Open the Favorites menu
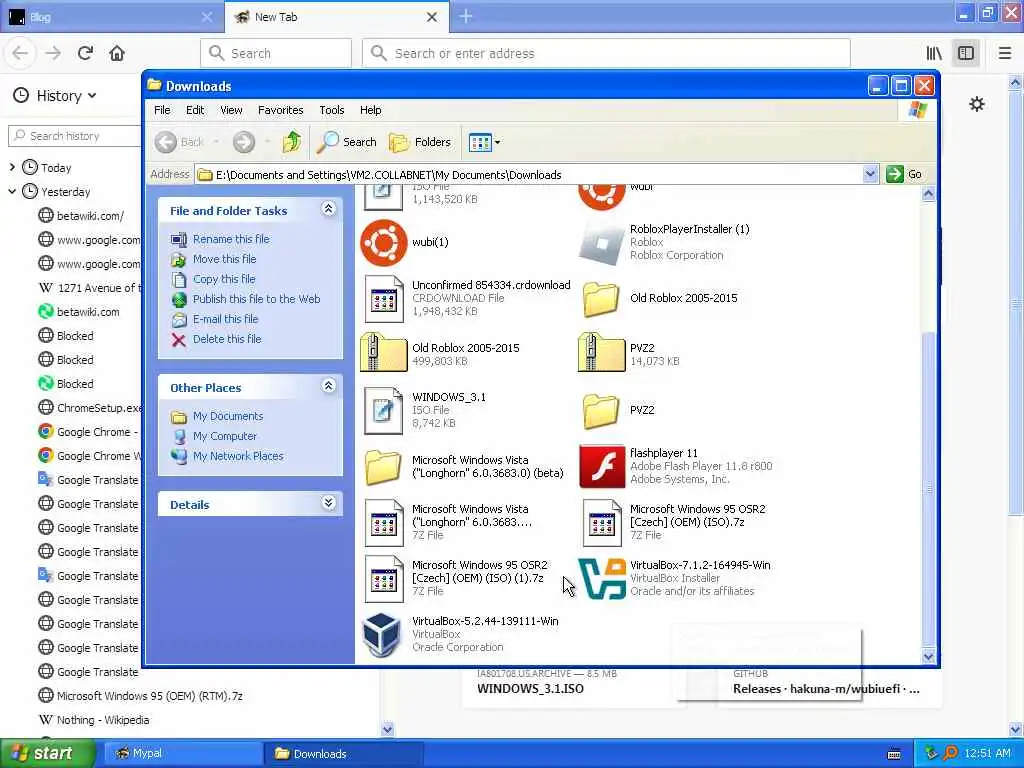Screen dimensions: 1024x768 [x=280, y=110]
